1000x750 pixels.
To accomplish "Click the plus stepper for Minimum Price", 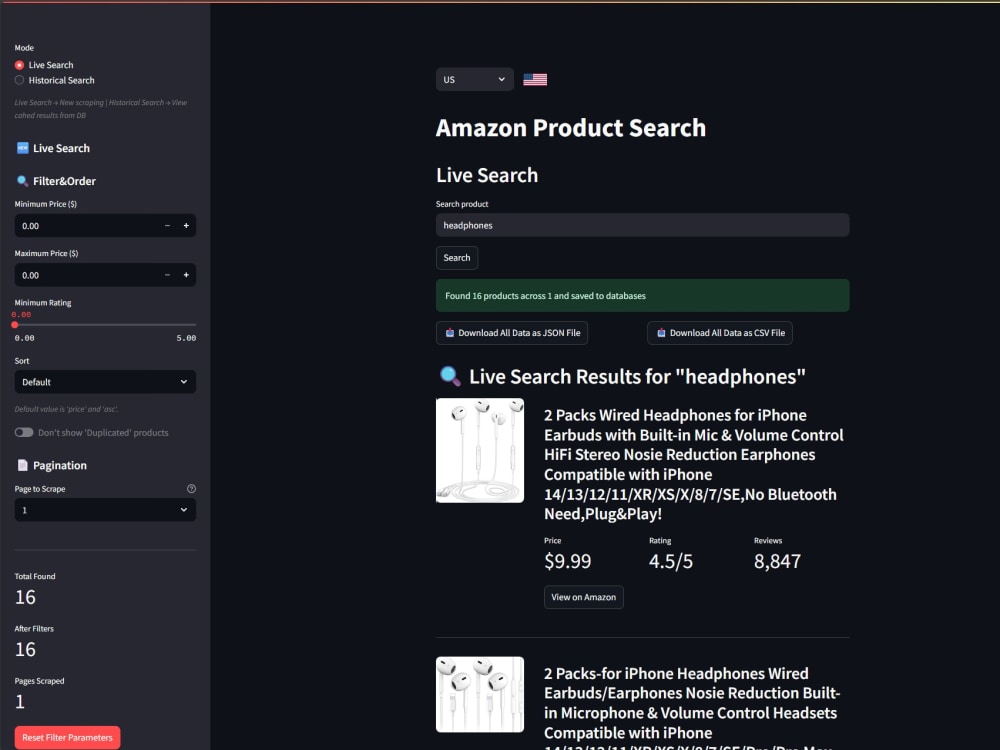I will click(x=186, y=226).
